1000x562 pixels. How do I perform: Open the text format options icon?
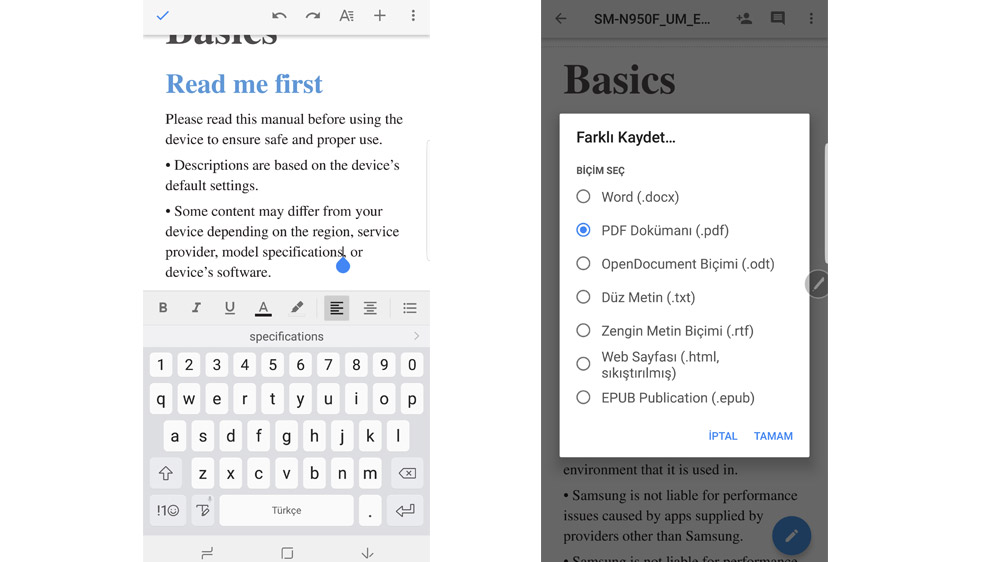click(346, 15)
